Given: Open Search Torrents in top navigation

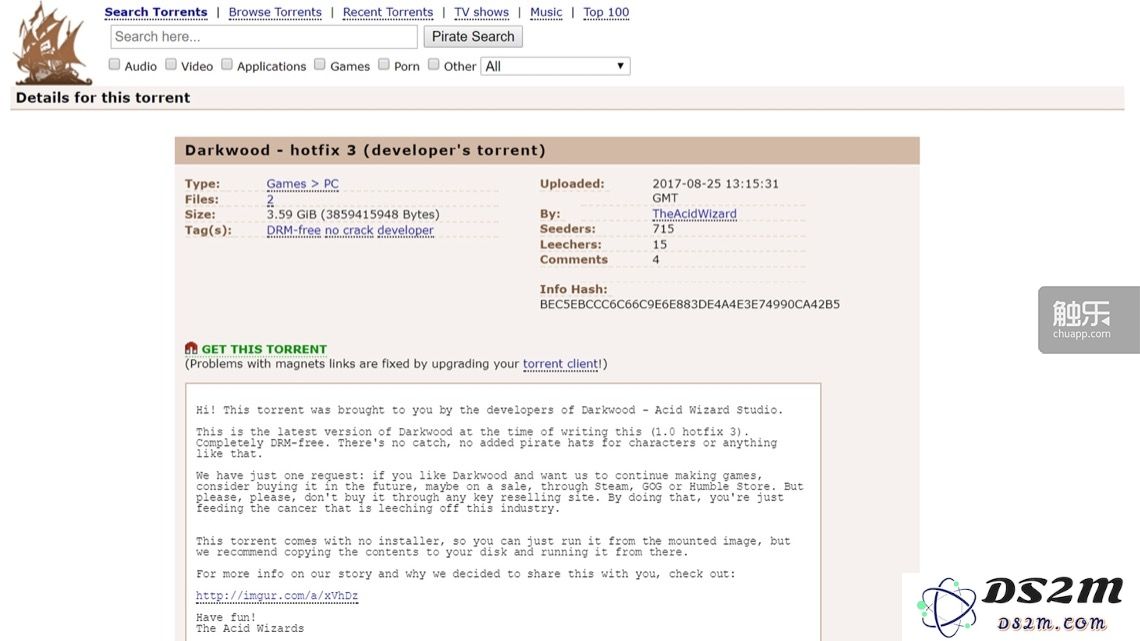Looking at the screenshot, I should click(x=156, y=12).
